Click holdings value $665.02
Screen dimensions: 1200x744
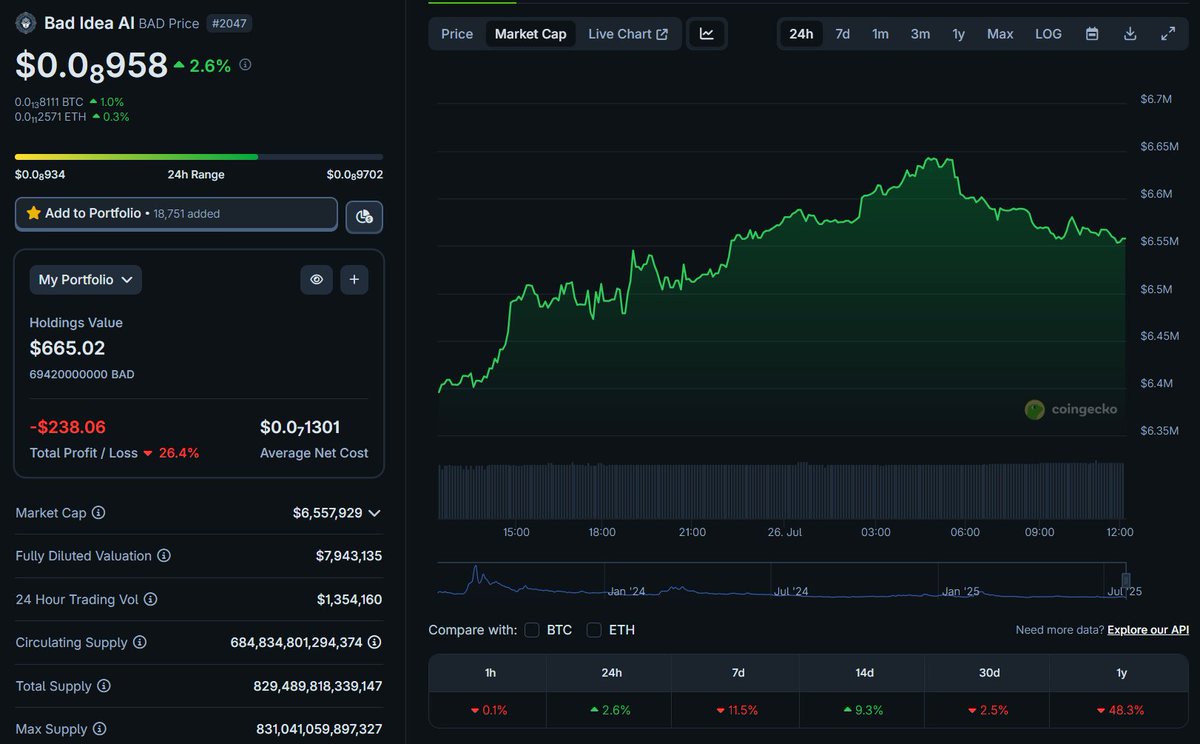[67, 348]
